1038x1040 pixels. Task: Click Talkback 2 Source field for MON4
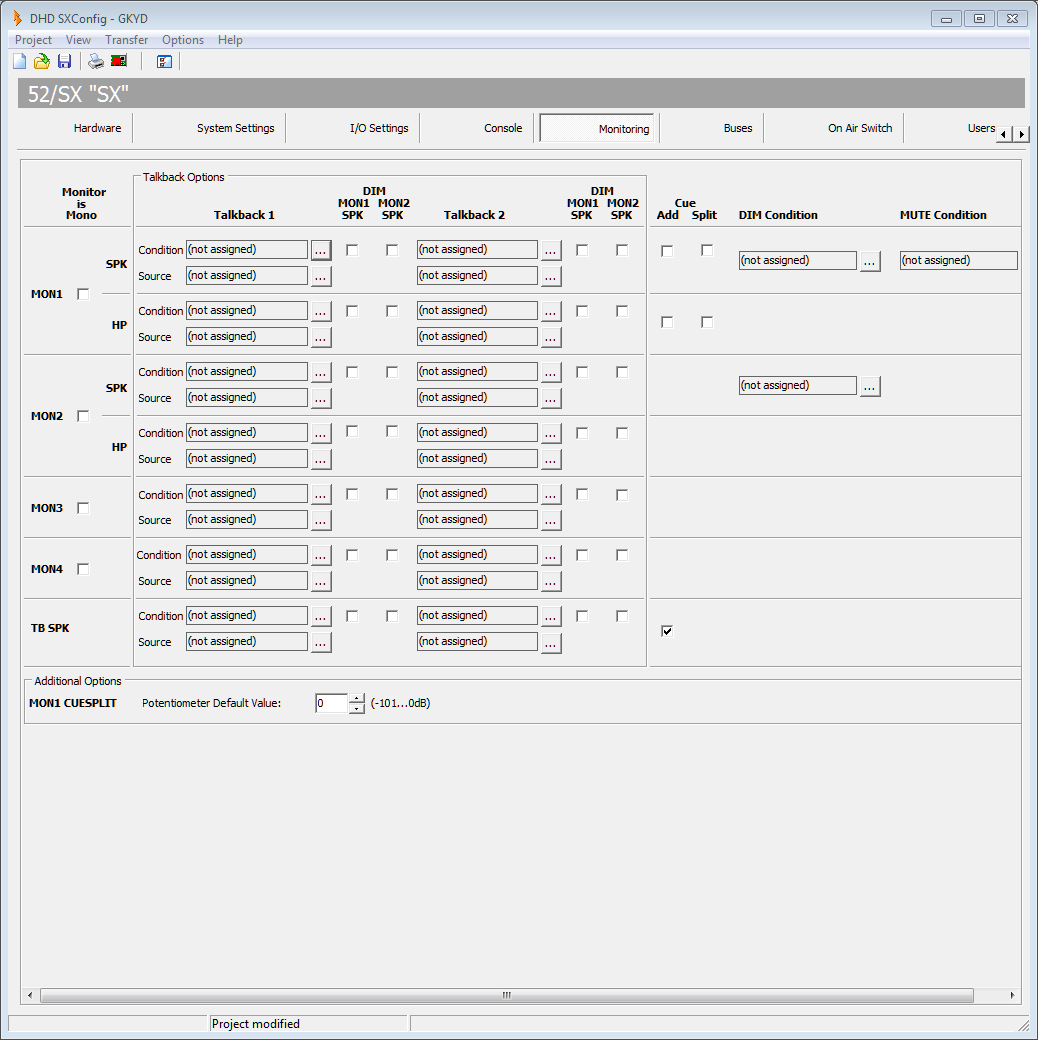pos(477,580)
